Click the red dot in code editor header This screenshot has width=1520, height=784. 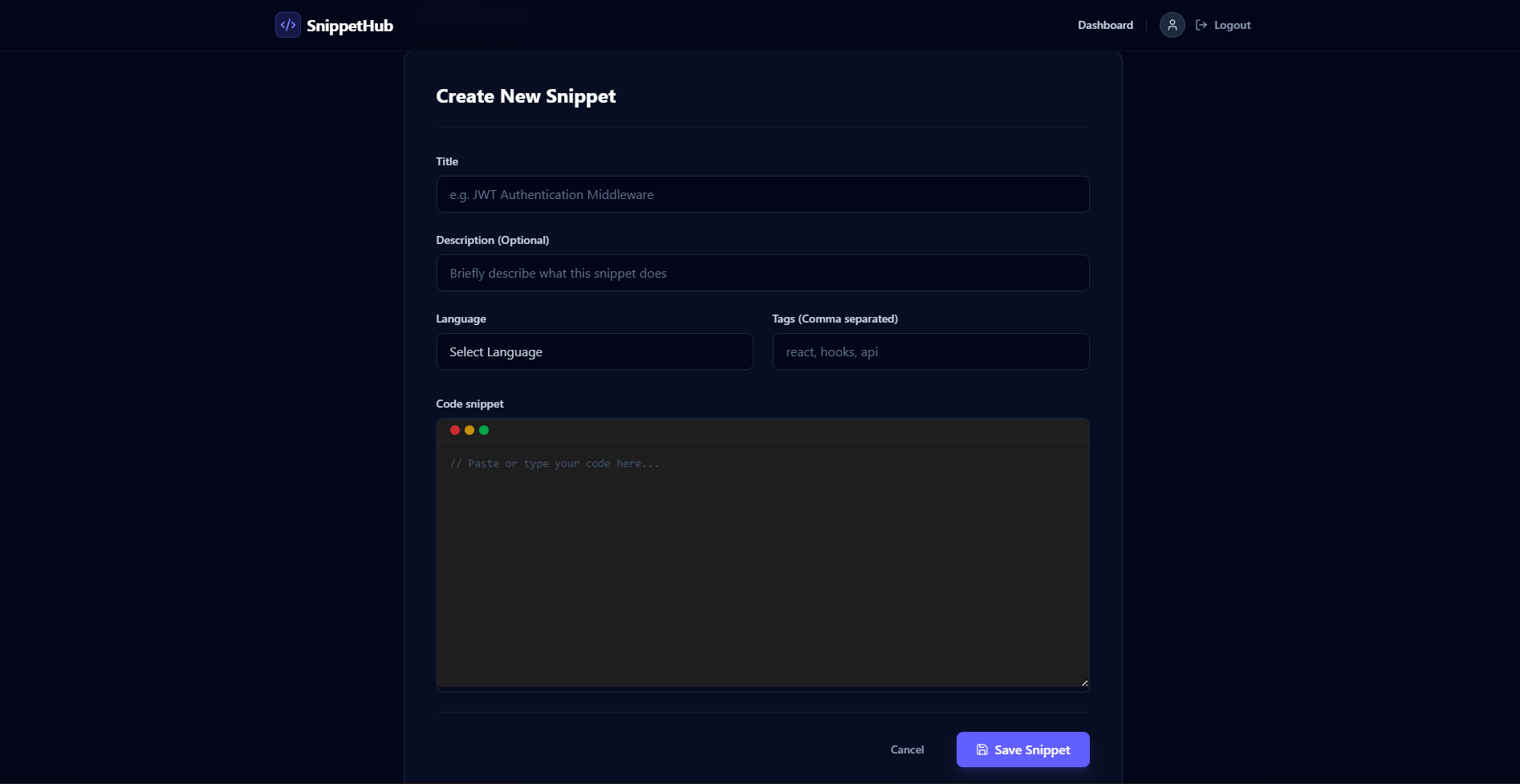(x=455, y=430)
